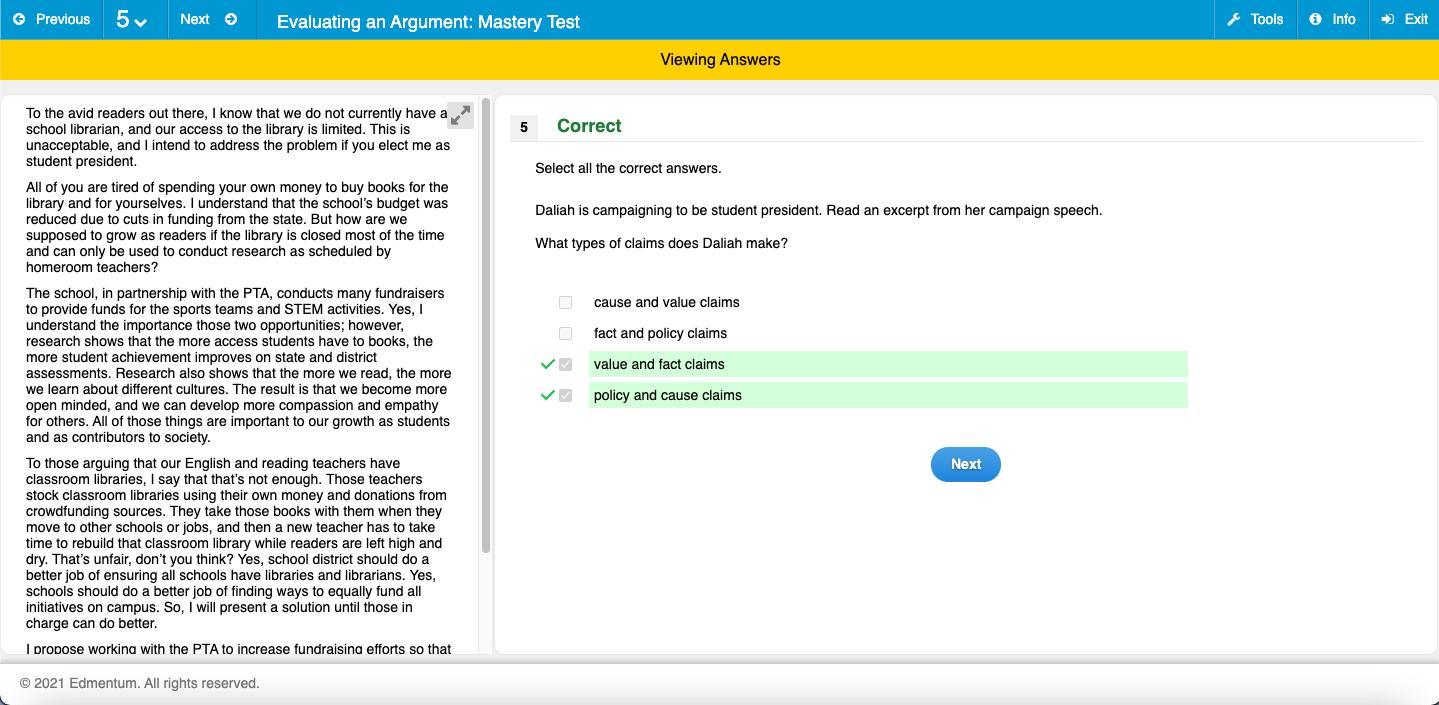Image resolution: width=1439 pixels, height=705 pixels.
Task: Click the Info circle icon
Action: (x=1315, y=20)
